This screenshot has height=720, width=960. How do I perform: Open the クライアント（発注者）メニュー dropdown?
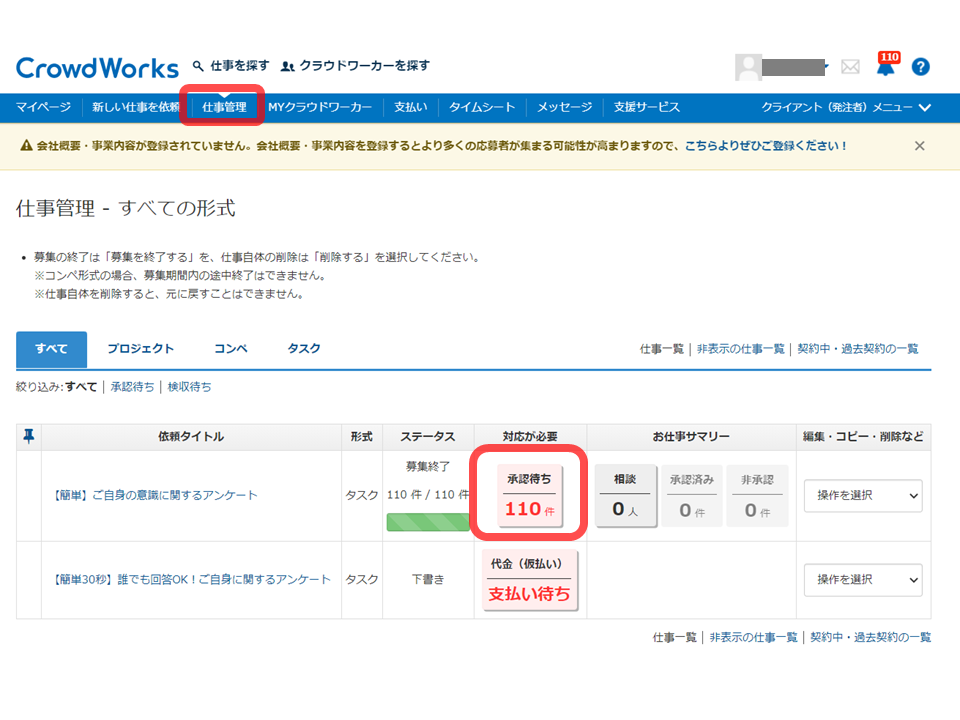844,106
